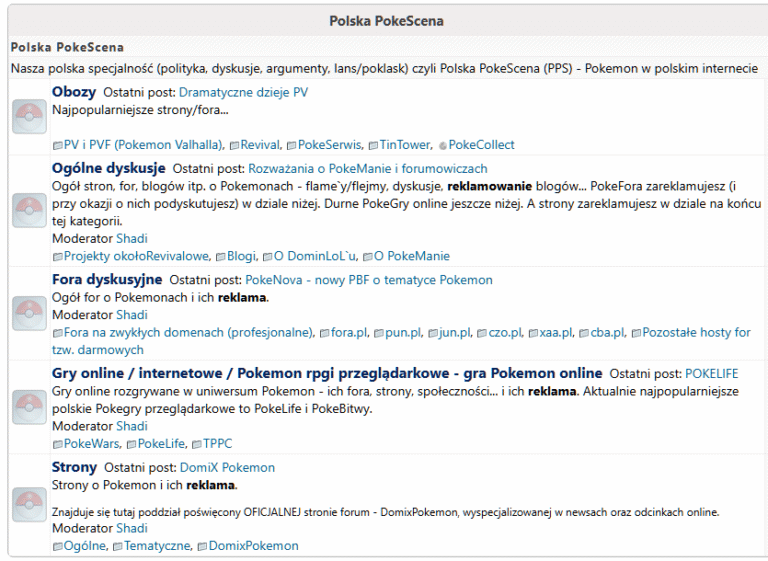Click the folder icon before PokeWars subforum

tap(57, 444)
